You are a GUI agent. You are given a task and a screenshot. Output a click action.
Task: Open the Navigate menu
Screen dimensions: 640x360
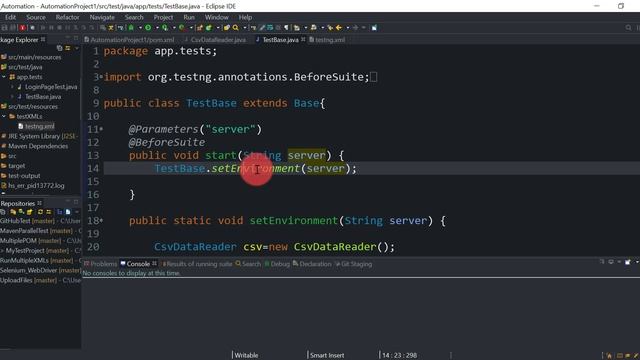point(102,17)
